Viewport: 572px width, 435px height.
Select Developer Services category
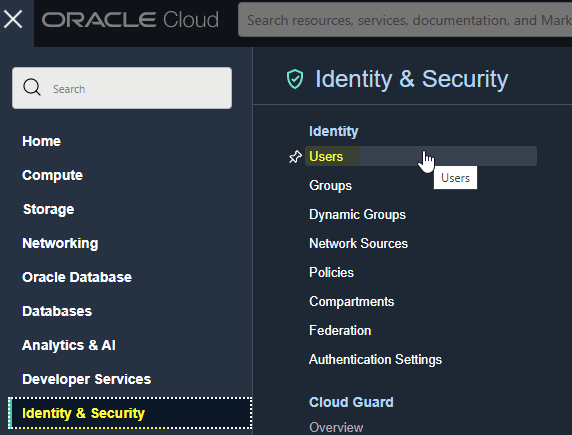coord(86,379)
